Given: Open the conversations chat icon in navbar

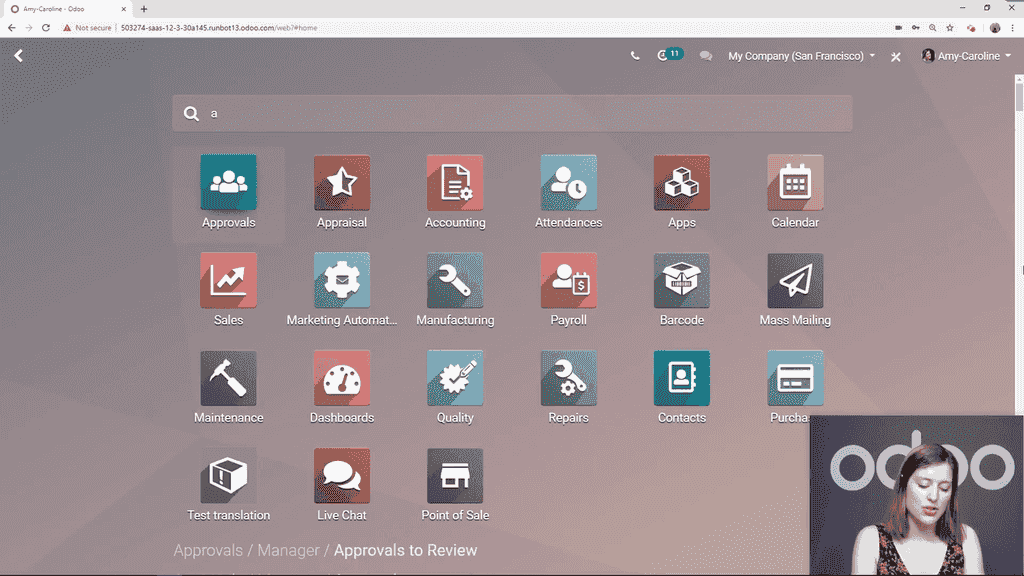Looking at the screenshot, I should (706, 56).
